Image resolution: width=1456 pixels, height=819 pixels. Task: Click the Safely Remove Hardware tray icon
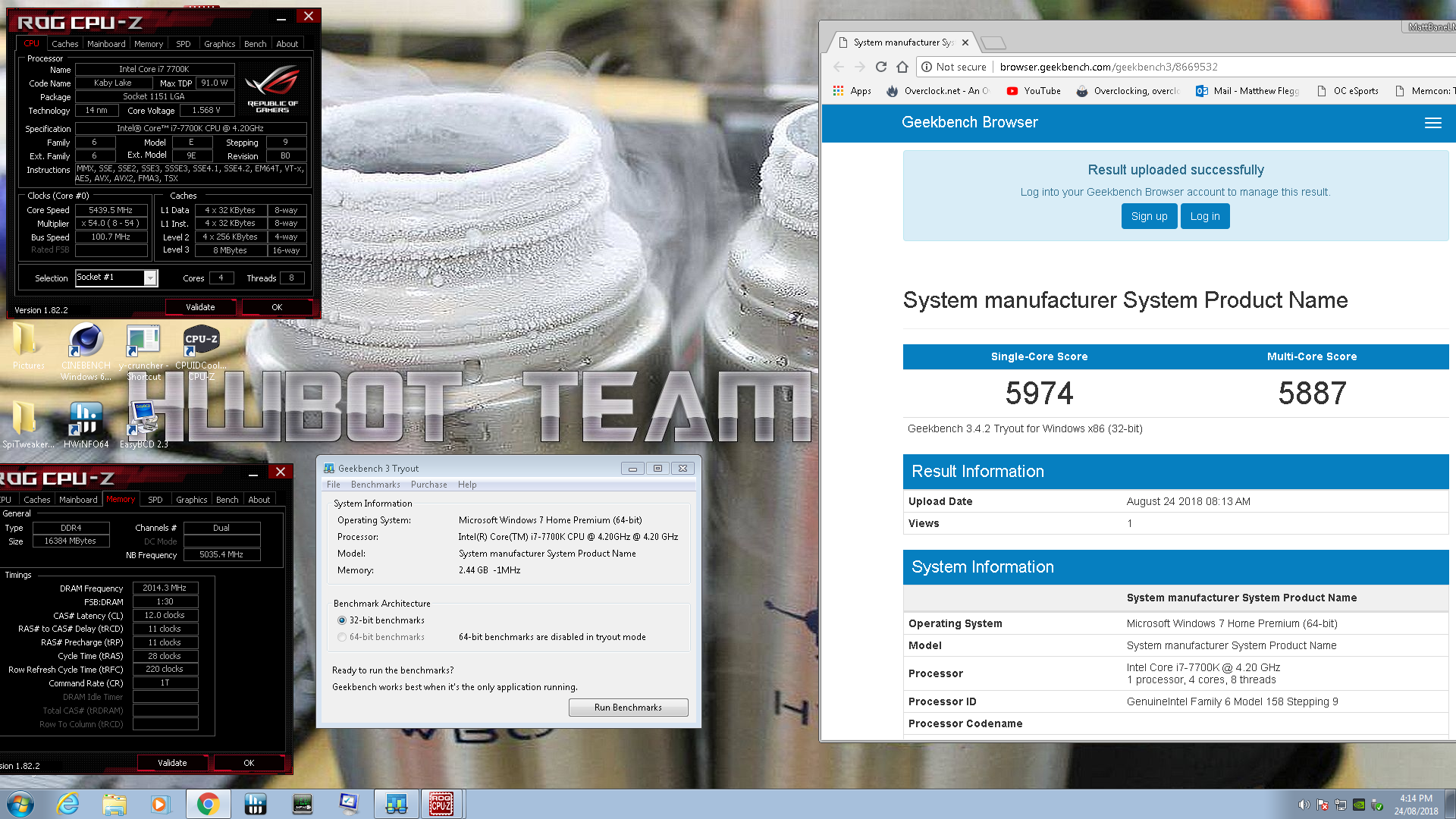click(1377, 805)
